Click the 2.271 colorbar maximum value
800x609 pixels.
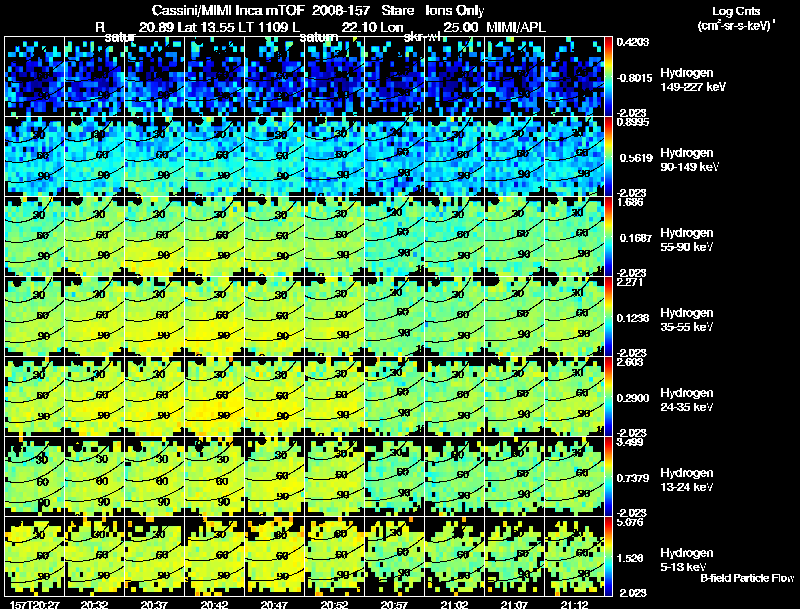point(630,282)
